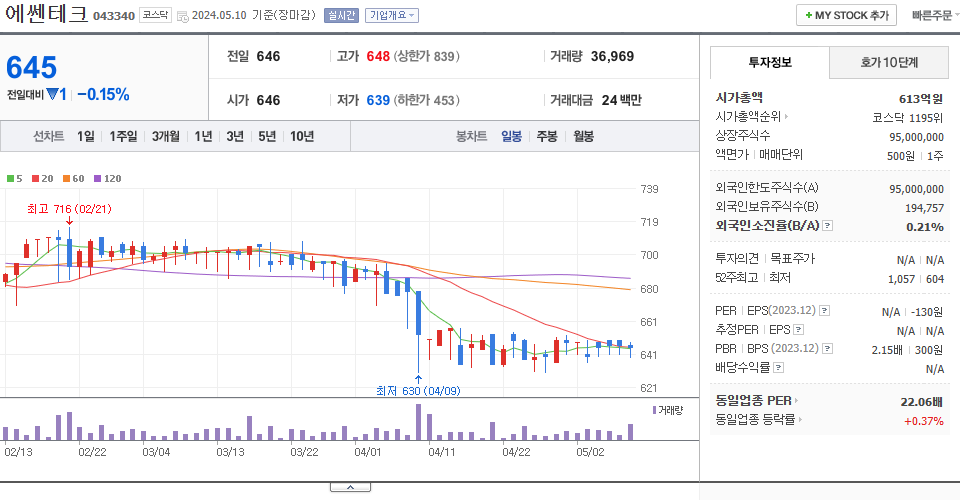Click help icon next to PER EPS(2023.12)
Image resolution: width=960 pixels, height=500 pixels.
[825, 311]
